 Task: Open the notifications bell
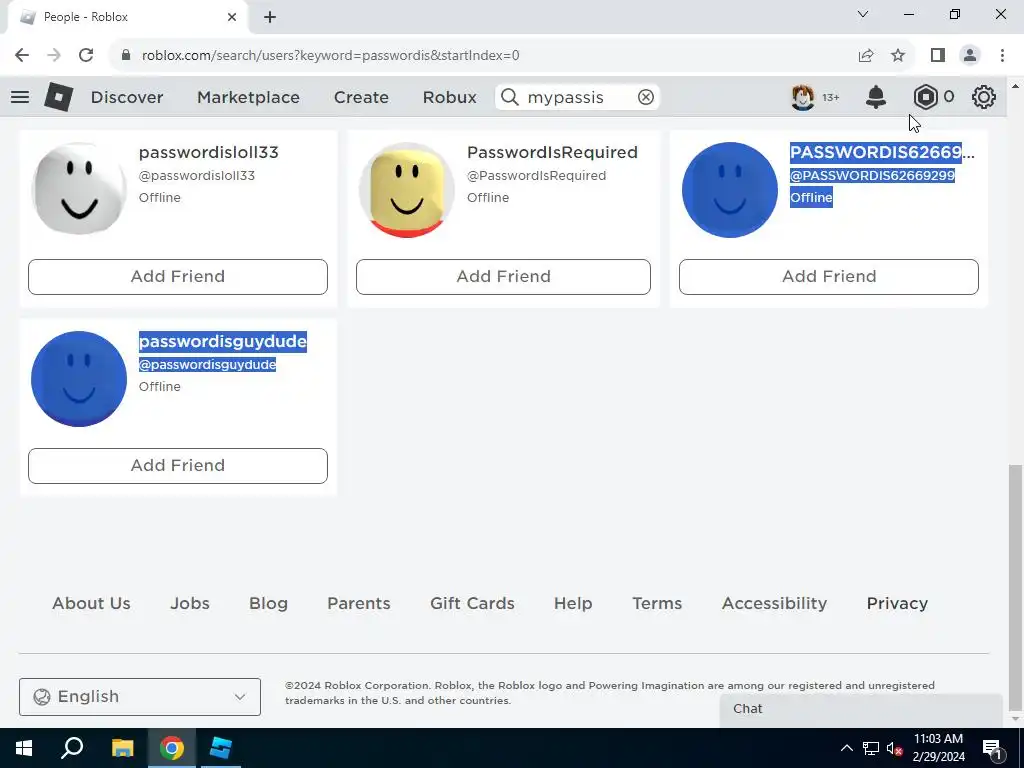(876, 97)
